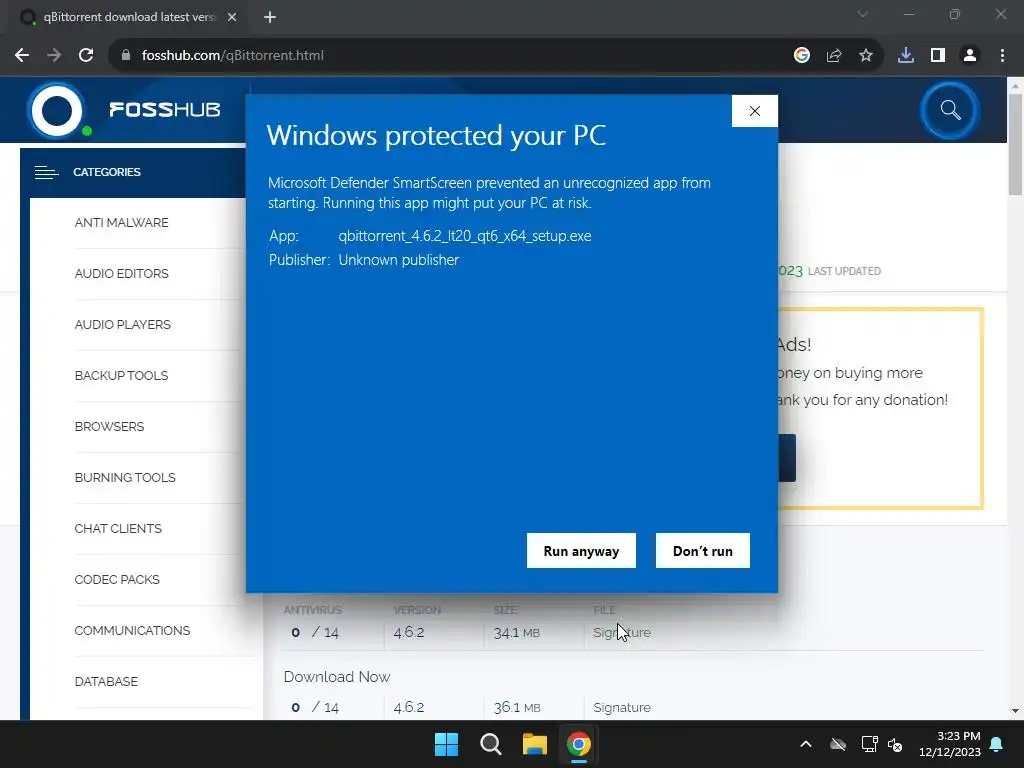Open taskbar Search
Viewport: 1024px width, 768px height.
coord(490,744)
